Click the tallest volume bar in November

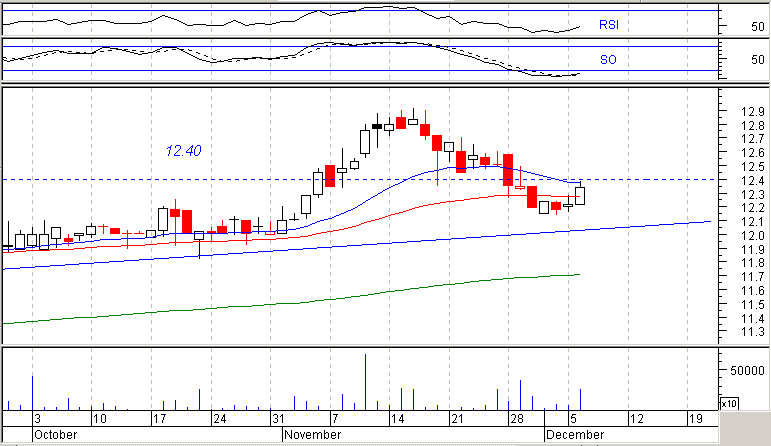[365, 382]
